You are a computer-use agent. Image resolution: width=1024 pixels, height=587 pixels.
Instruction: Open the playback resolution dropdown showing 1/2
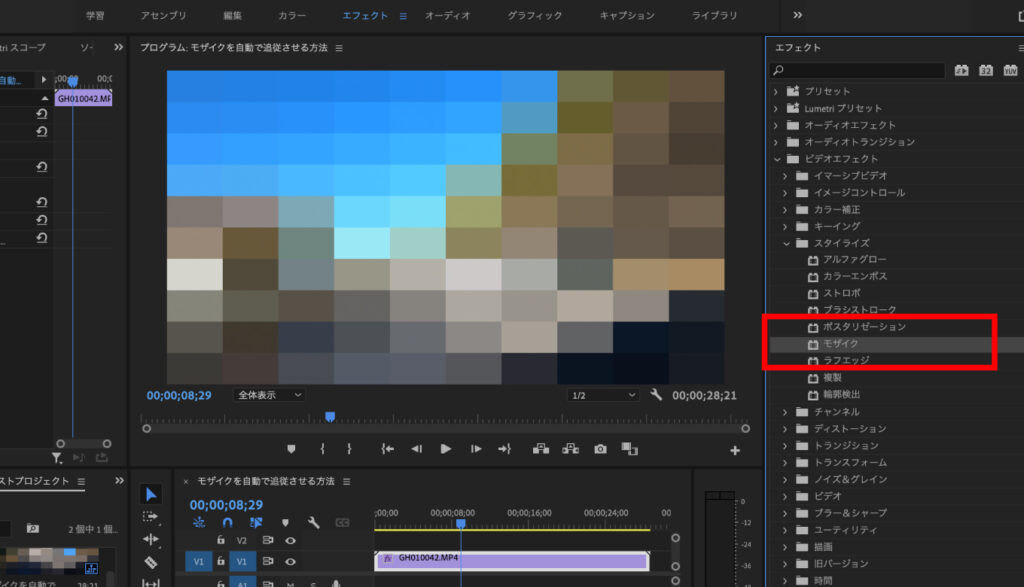point(605,394)
